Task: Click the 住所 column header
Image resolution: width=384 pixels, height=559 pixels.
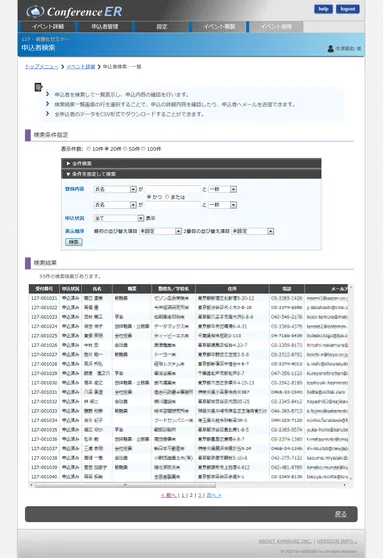Action: 232,289
